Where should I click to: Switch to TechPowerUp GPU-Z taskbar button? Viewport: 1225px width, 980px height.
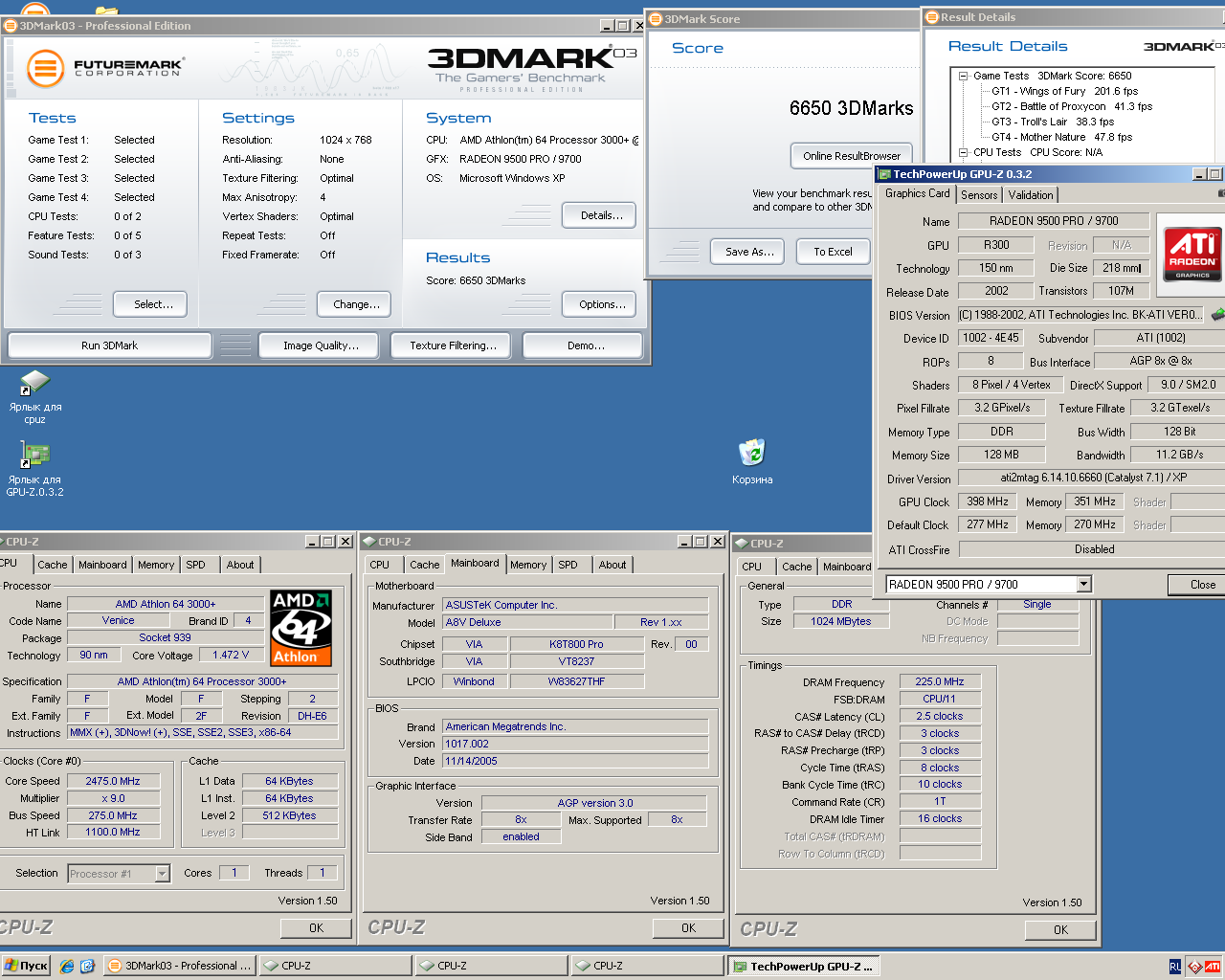click(805, 967)
